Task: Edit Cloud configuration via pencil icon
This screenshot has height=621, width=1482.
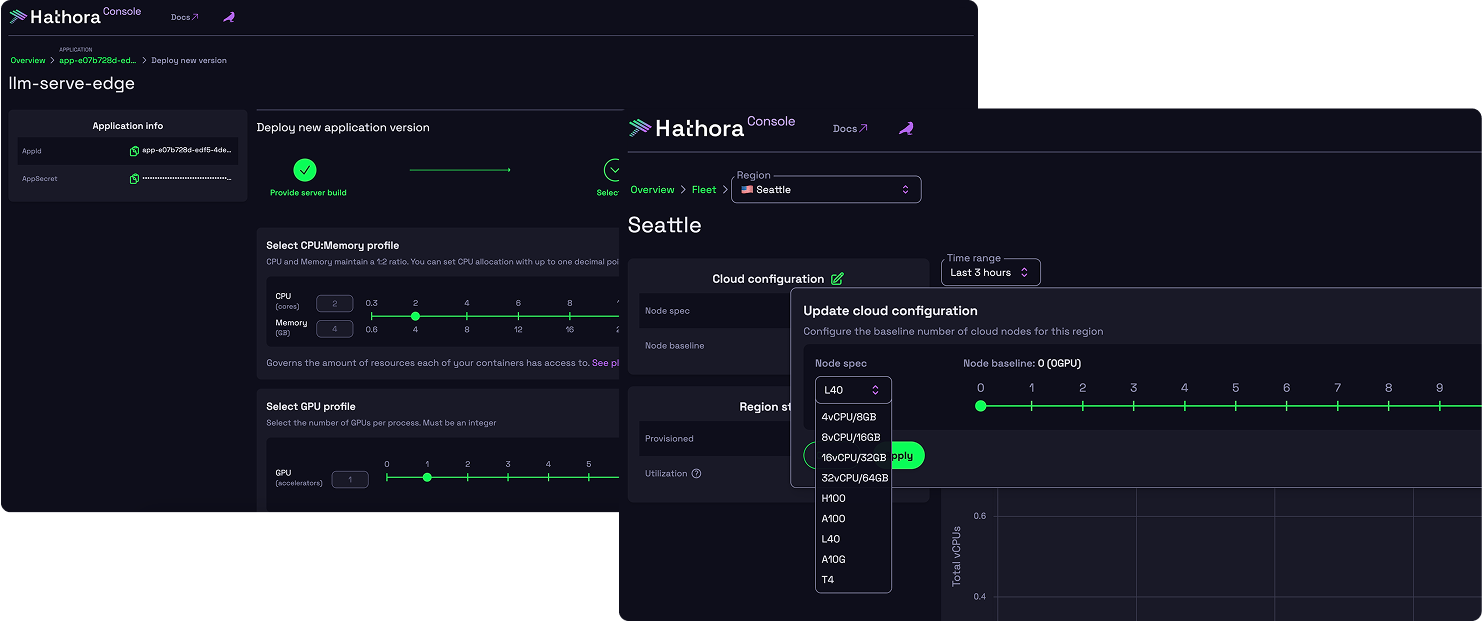Action: tap(838, 279)
